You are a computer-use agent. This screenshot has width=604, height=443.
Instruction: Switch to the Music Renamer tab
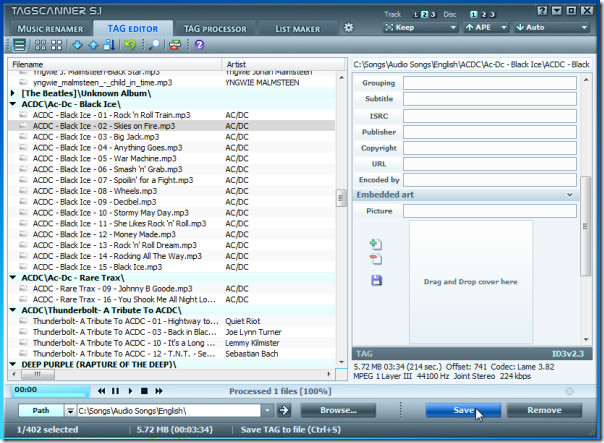click(50, 29)
